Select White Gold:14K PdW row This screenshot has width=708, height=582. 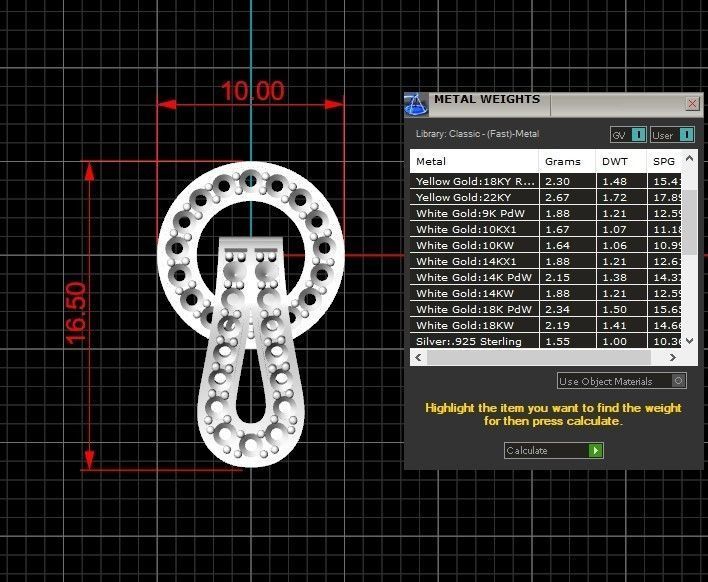(545, 277)
